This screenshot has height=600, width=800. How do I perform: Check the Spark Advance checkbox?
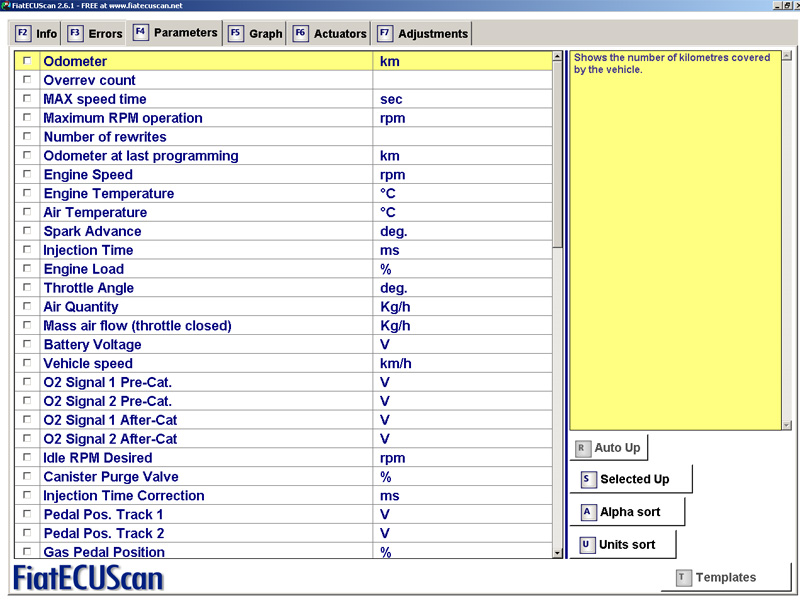[27, 231]
